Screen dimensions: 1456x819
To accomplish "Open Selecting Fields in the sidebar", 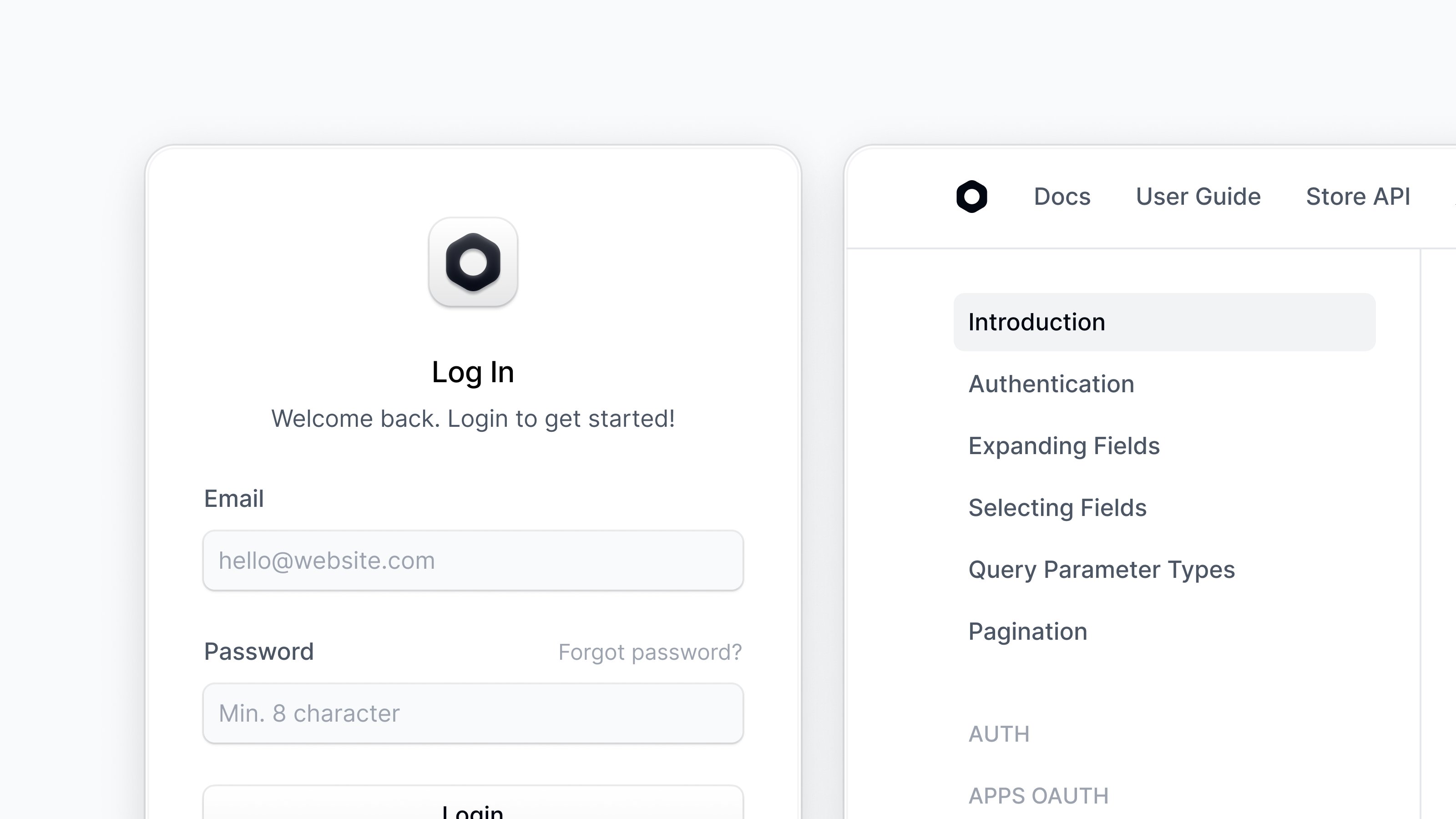I will click(x=1057, y=508).
